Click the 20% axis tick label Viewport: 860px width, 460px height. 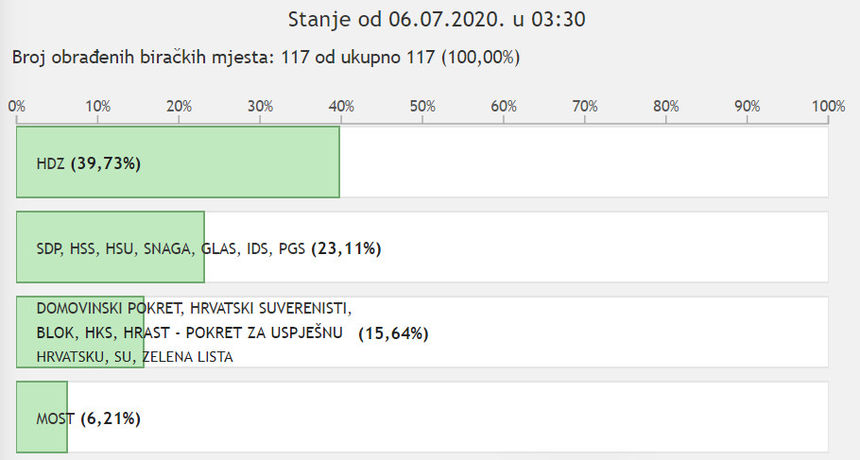pyautogui.click(x=179, y=106)
